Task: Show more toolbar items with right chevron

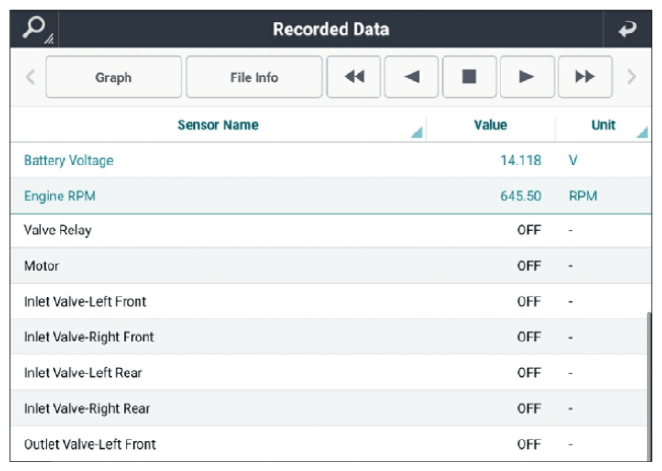Action: click(631, 77)
